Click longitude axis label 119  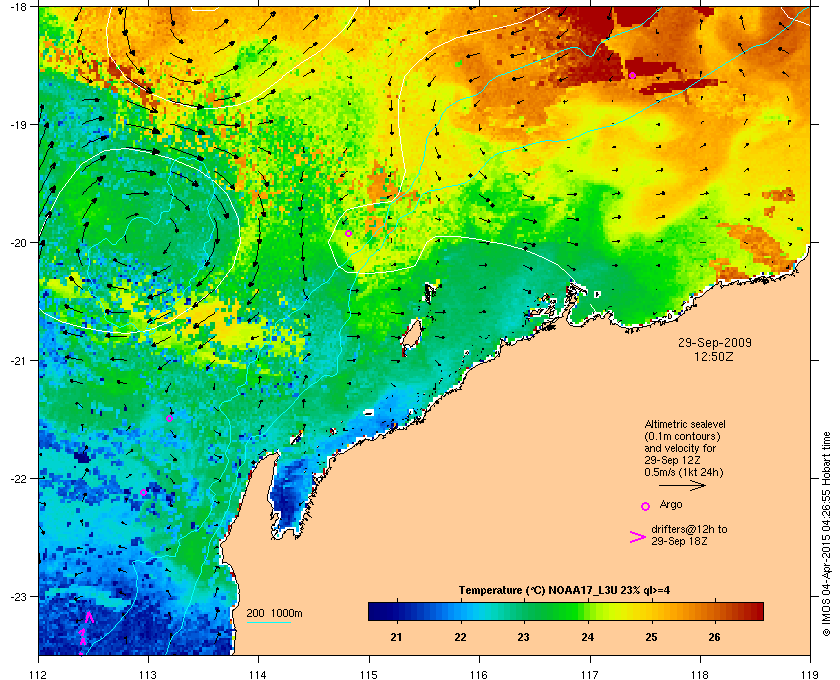pyautogui.click(x=810, y=674)
